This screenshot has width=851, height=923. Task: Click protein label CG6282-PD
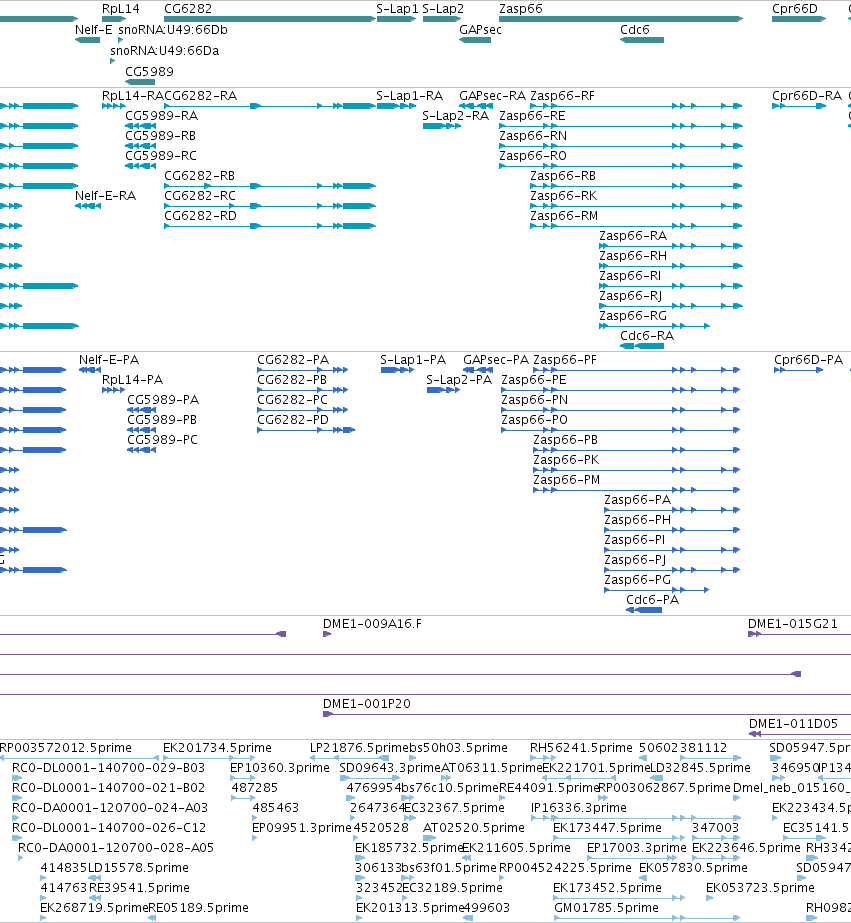tap(293, 420)
